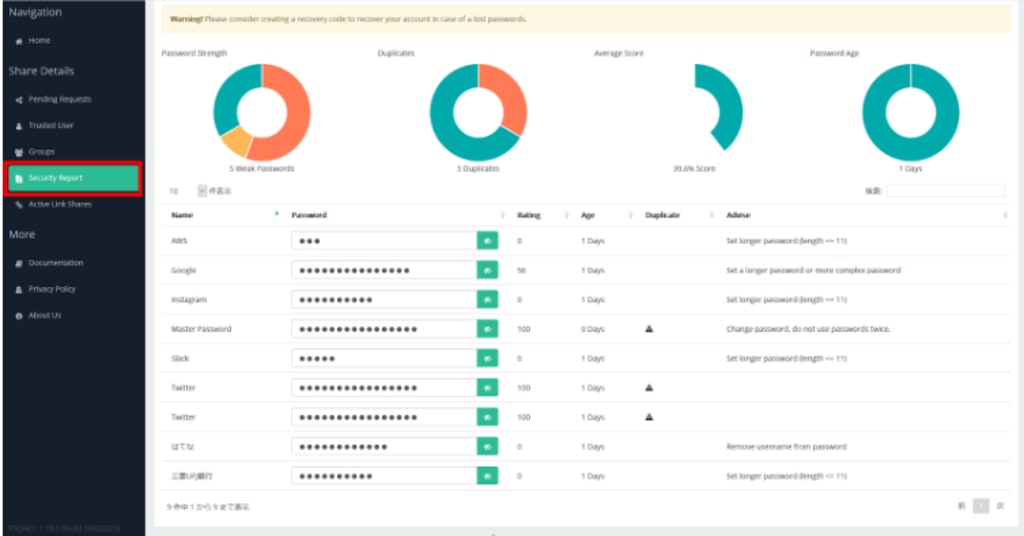
Task: Open About Us info icon
Action: pos(19,316)
